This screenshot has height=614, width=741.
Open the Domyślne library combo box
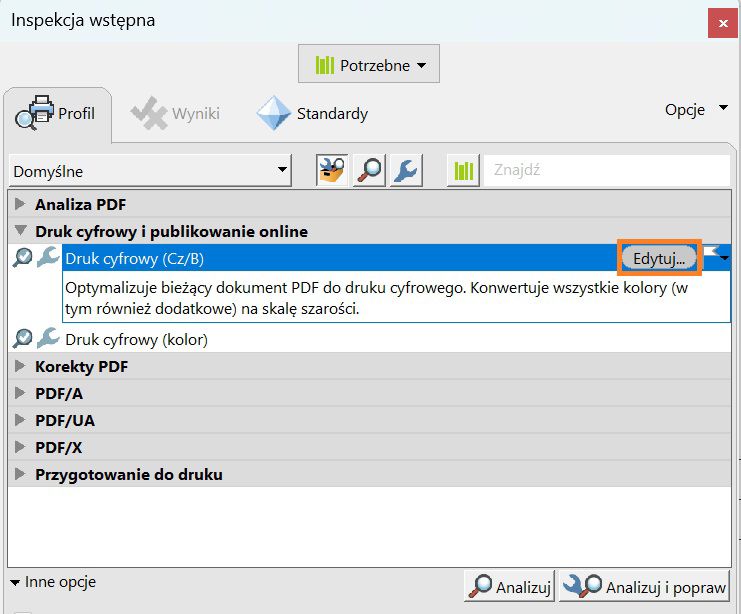tap(150, 171)
